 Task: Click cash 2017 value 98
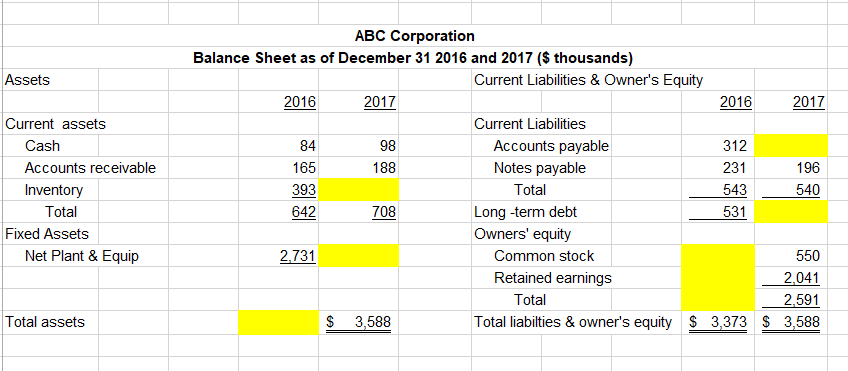tap(388, 146)
